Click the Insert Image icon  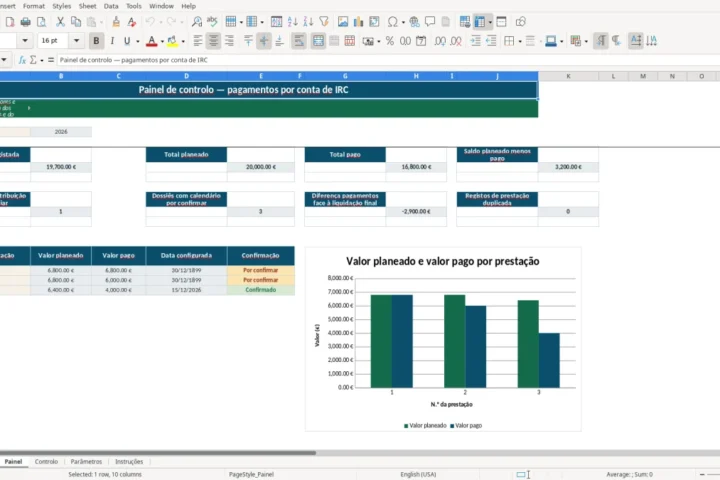(x=343, y=22)
